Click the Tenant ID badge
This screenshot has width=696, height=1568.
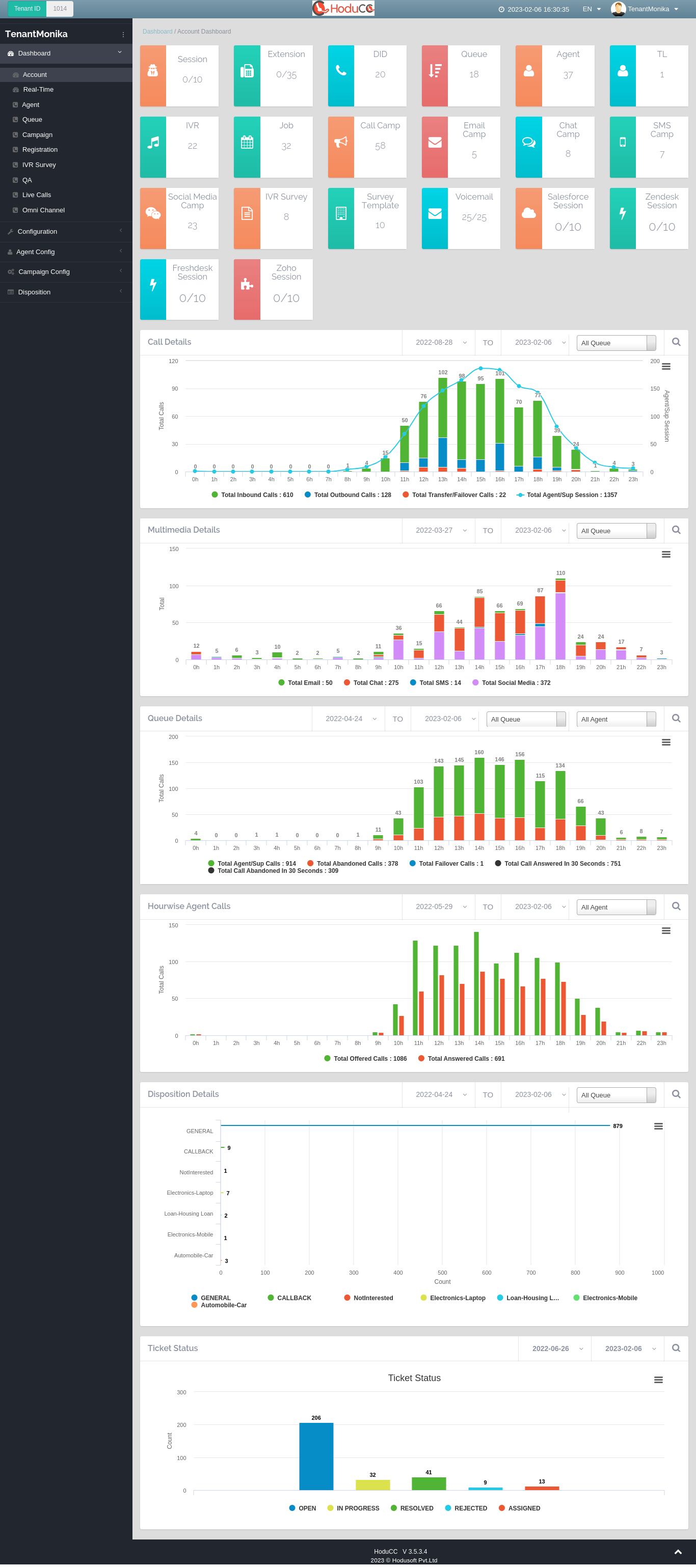(28, 9)
